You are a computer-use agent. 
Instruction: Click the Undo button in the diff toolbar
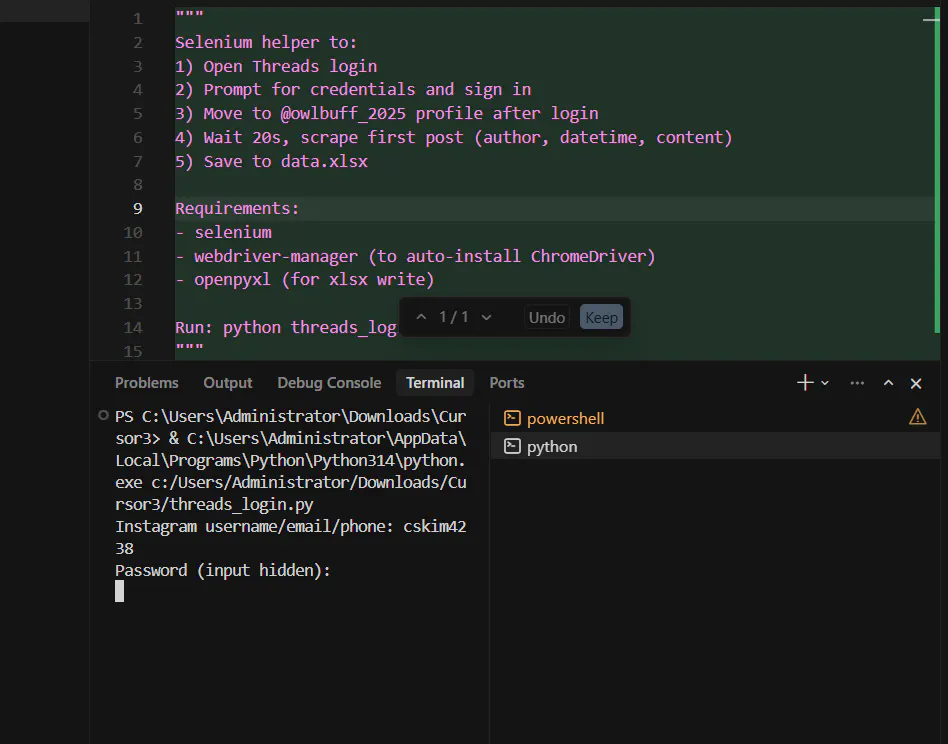[547, 317]
